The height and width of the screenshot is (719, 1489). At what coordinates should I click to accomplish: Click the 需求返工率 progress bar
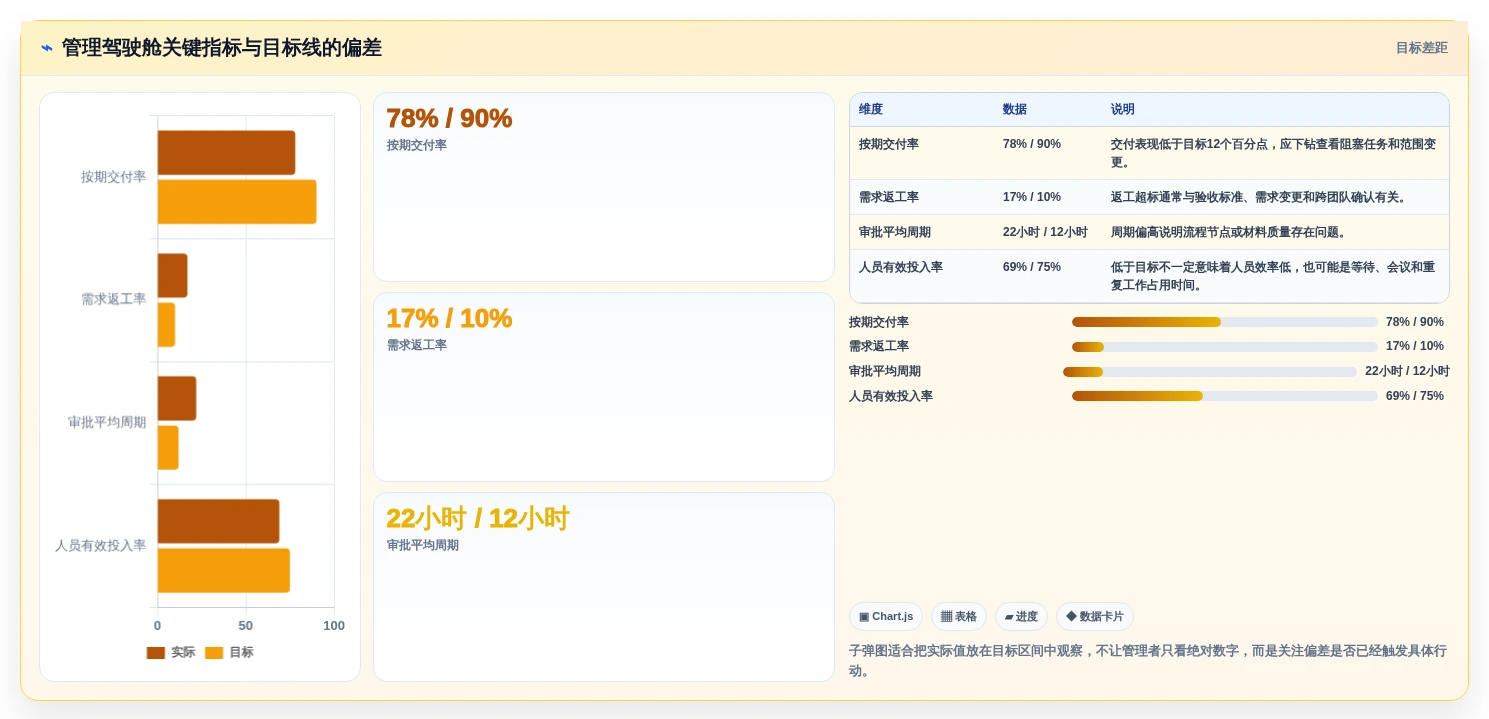(1224, 347)
